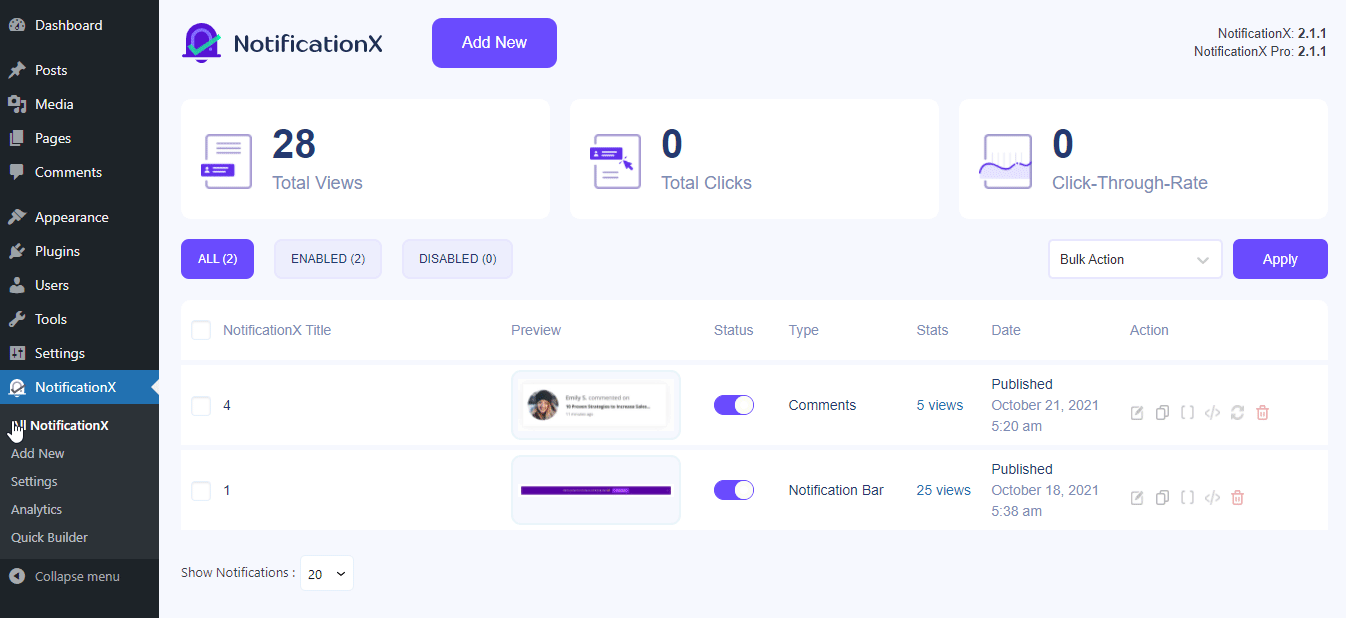This screenshot has height=618, width=1346.
Task: Open Settings in the NotificationX submenu
Action: 34,481
